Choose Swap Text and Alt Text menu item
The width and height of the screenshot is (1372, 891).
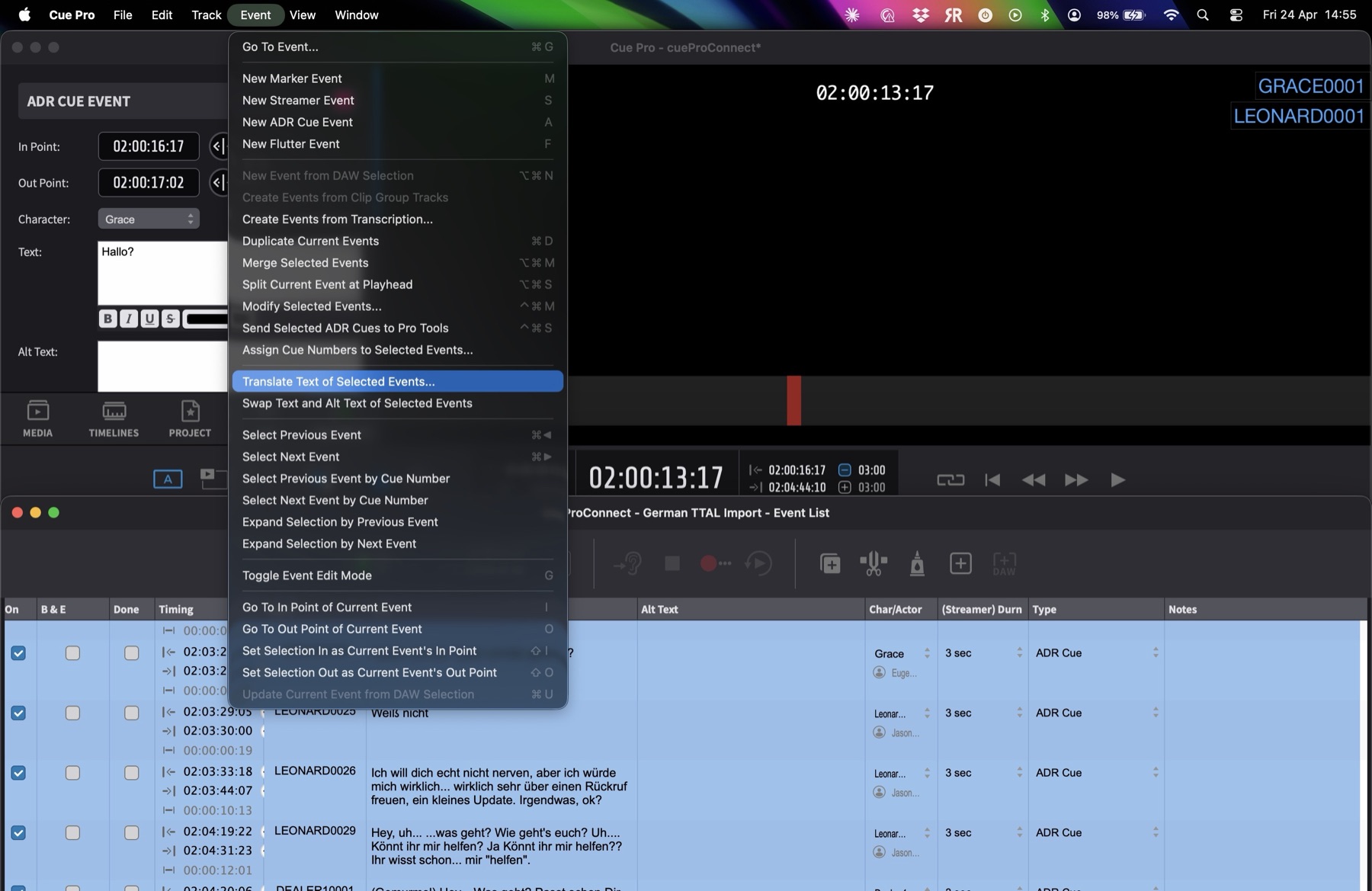tap(398, 403)
